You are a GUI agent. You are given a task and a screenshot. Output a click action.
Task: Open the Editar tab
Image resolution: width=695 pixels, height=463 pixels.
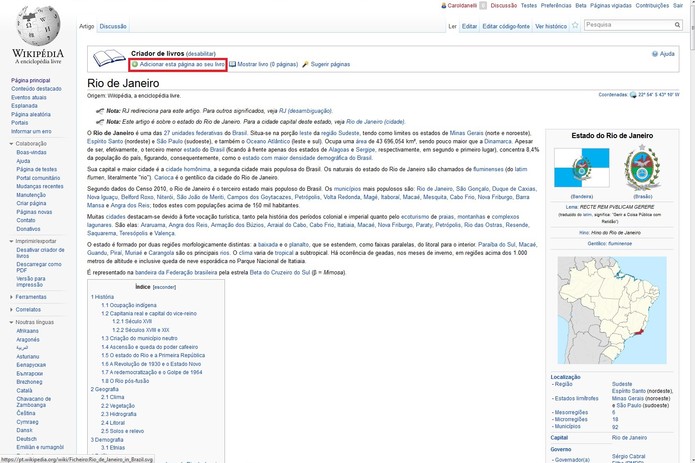click(469, 26)
